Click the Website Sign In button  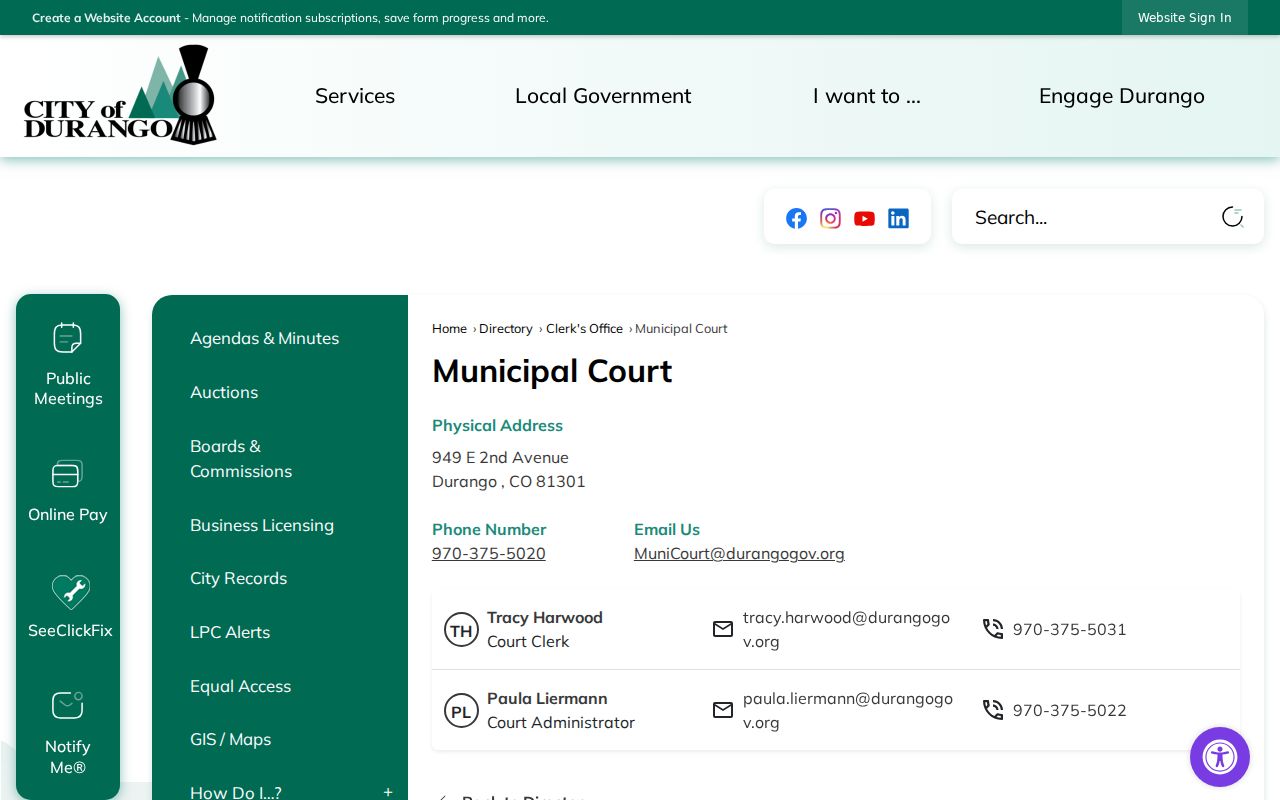pos(1185,17)
